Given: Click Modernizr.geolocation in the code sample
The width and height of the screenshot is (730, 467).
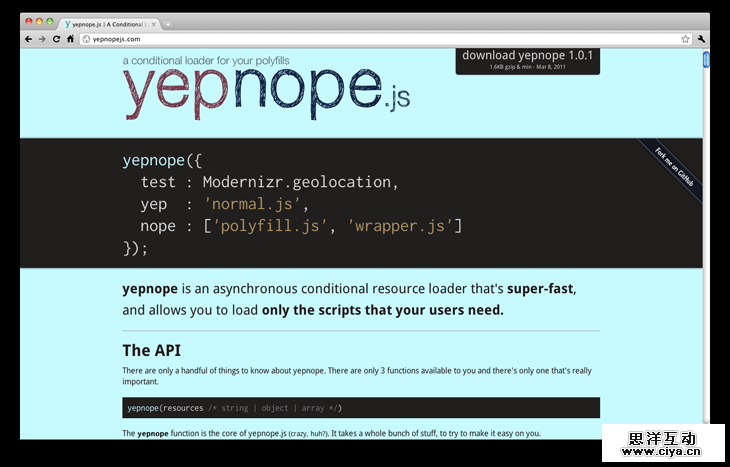Looking at the screenshot, I should pos(297,182).
